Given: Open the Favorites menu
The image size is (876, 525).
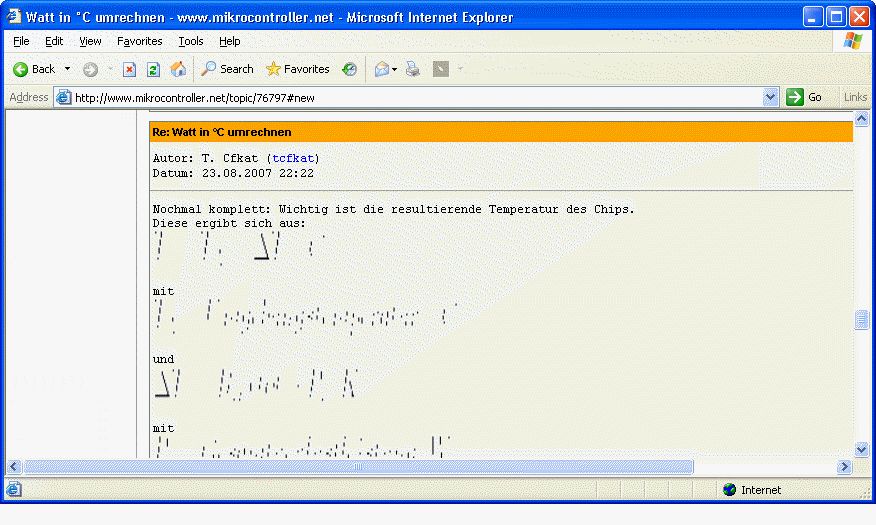Looking at the screenshot, I should pyautogui.click(x=140, y=41).
